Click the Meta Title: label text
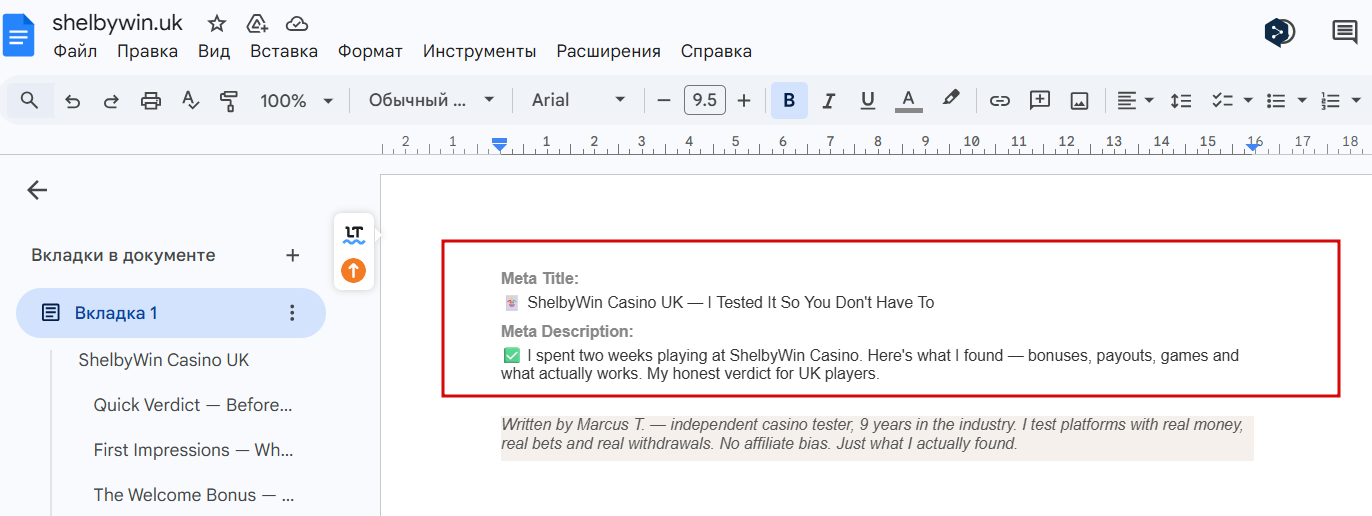Viewport: 1372px width, 516px height. (x=540, y=279)
